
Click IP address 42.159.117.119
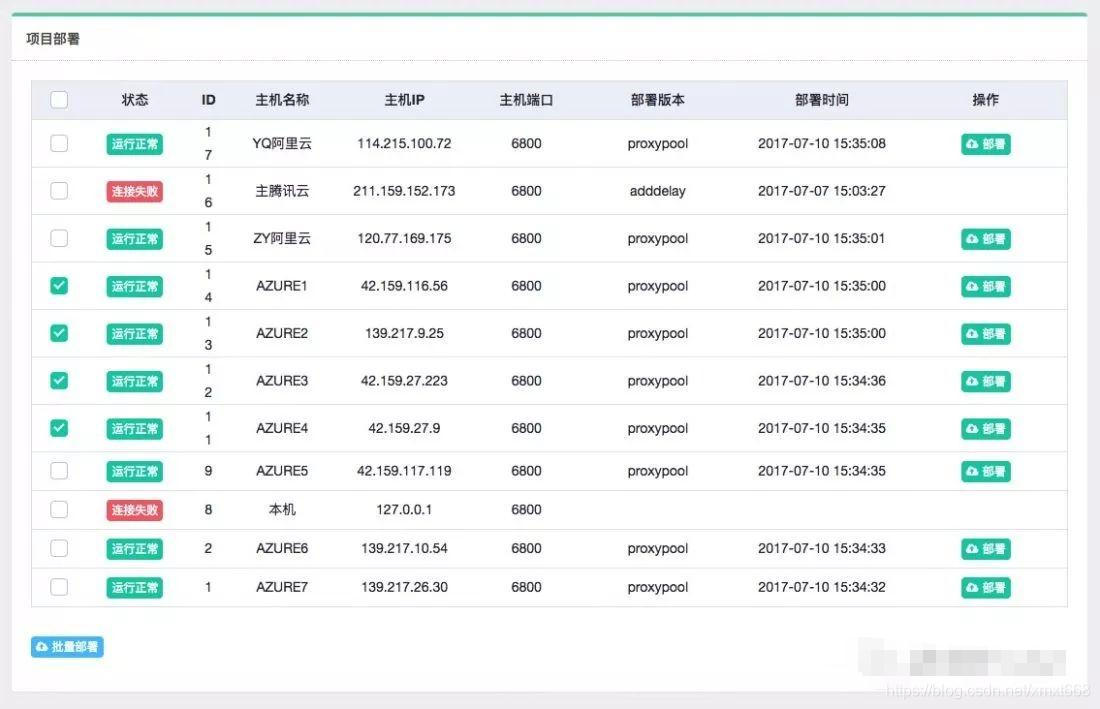[x=404, y=471]
